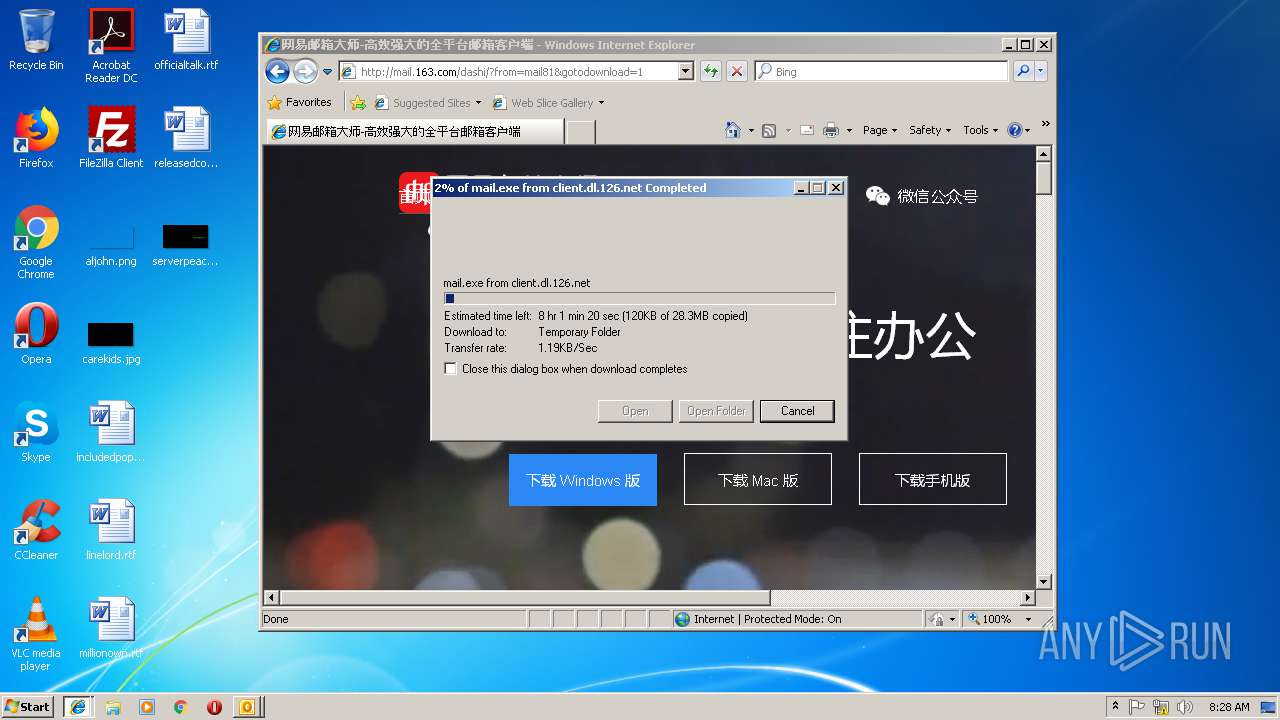Select Firefox desktop icon
Image resolution: width=1280 pixels, height=720 pixels.
(x=36, y=138)
